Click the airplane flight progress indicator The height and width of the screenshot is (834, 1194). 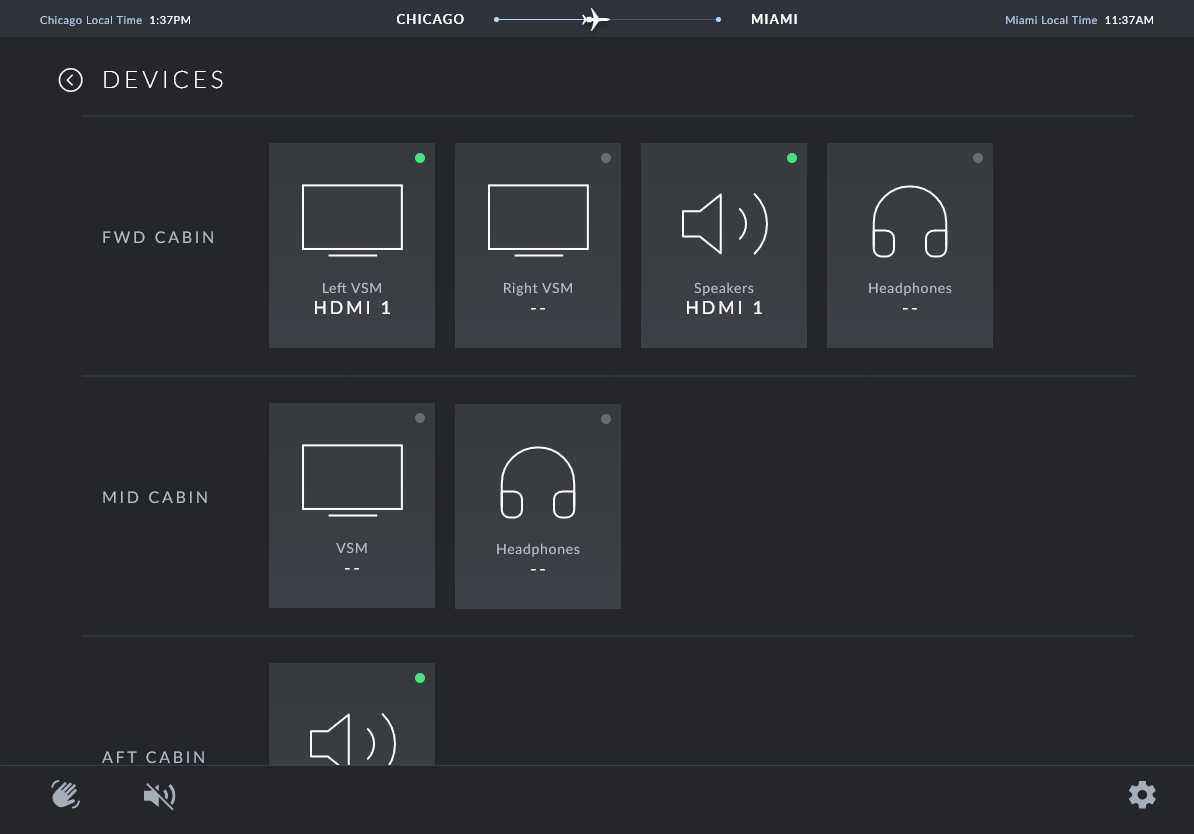click(596, 19)
